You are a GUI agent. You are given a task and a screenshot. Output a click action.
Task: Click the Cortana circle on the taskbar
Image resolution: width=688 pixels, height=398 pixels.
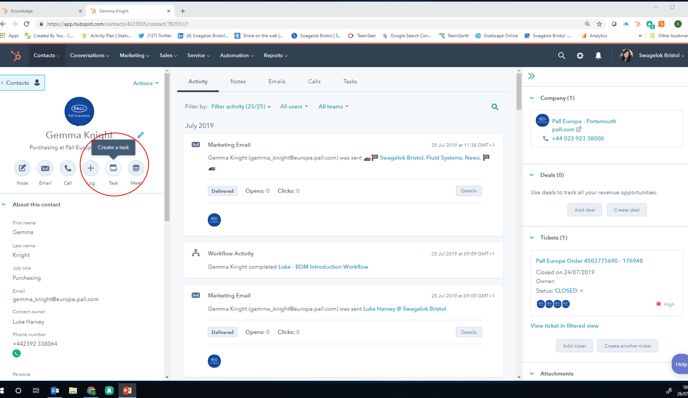tap(18, 390)
